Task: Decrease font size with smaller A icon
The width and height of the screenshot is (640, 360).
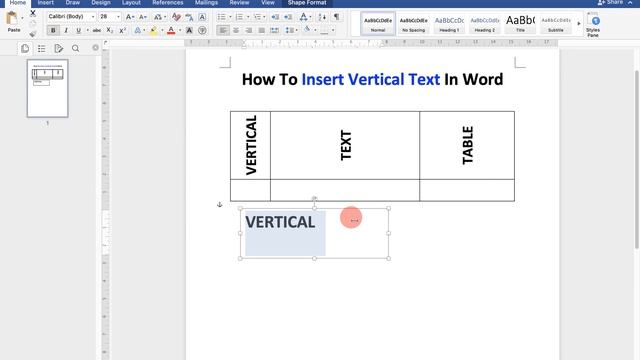Action: [x=143, y=17]
